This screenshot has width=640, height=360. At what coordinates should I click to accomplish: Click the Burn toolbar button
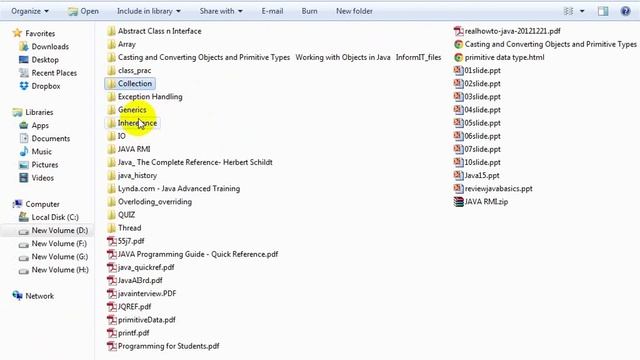click(x=309, y=11)
